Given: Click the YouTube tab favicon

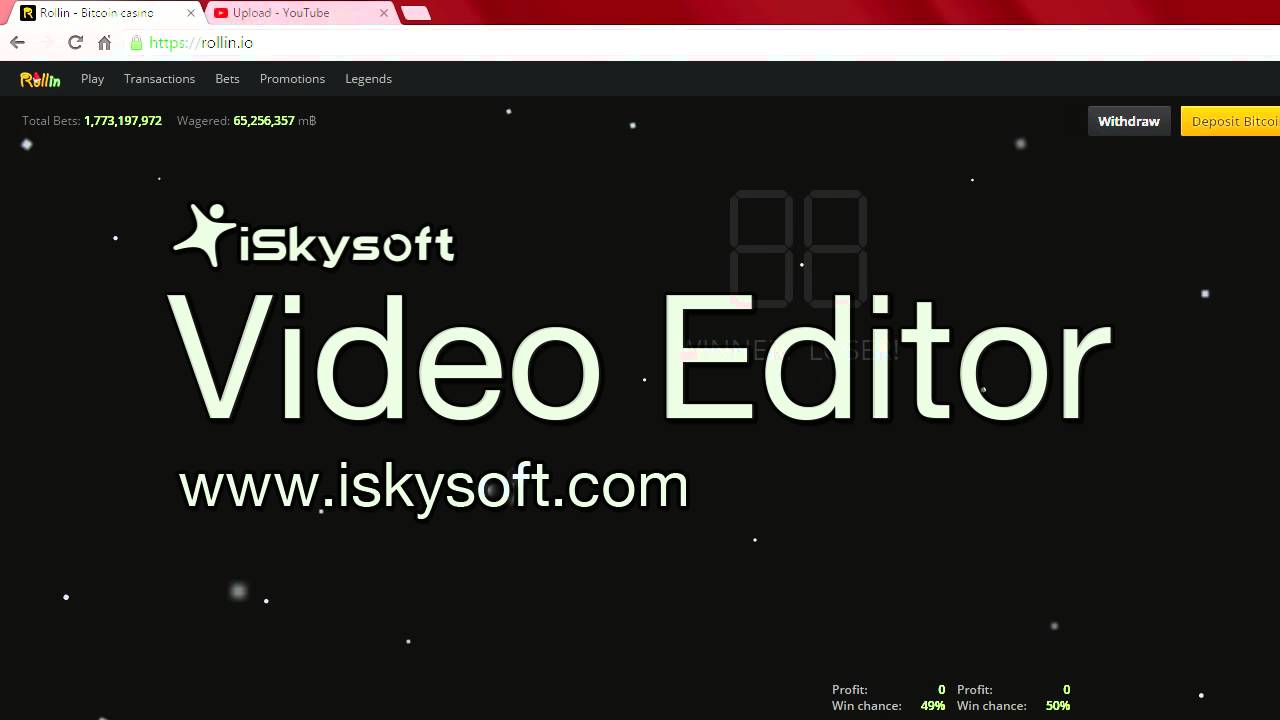Looking at the screenshot, I should (221, 13).
